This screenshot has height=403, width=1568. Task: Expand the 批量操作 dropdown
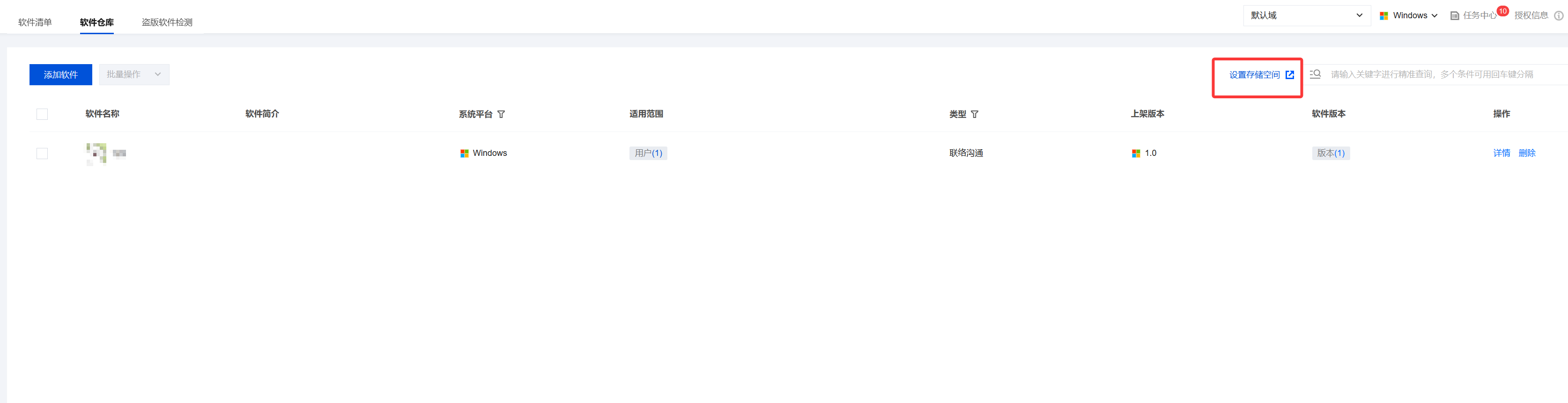coord(134,74)
